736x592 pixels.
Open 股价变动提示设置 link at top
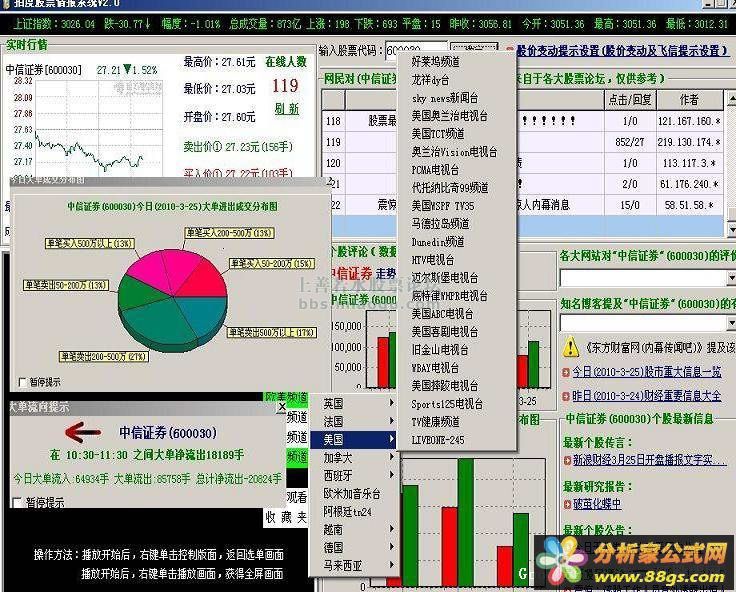[x=622, y=50]
